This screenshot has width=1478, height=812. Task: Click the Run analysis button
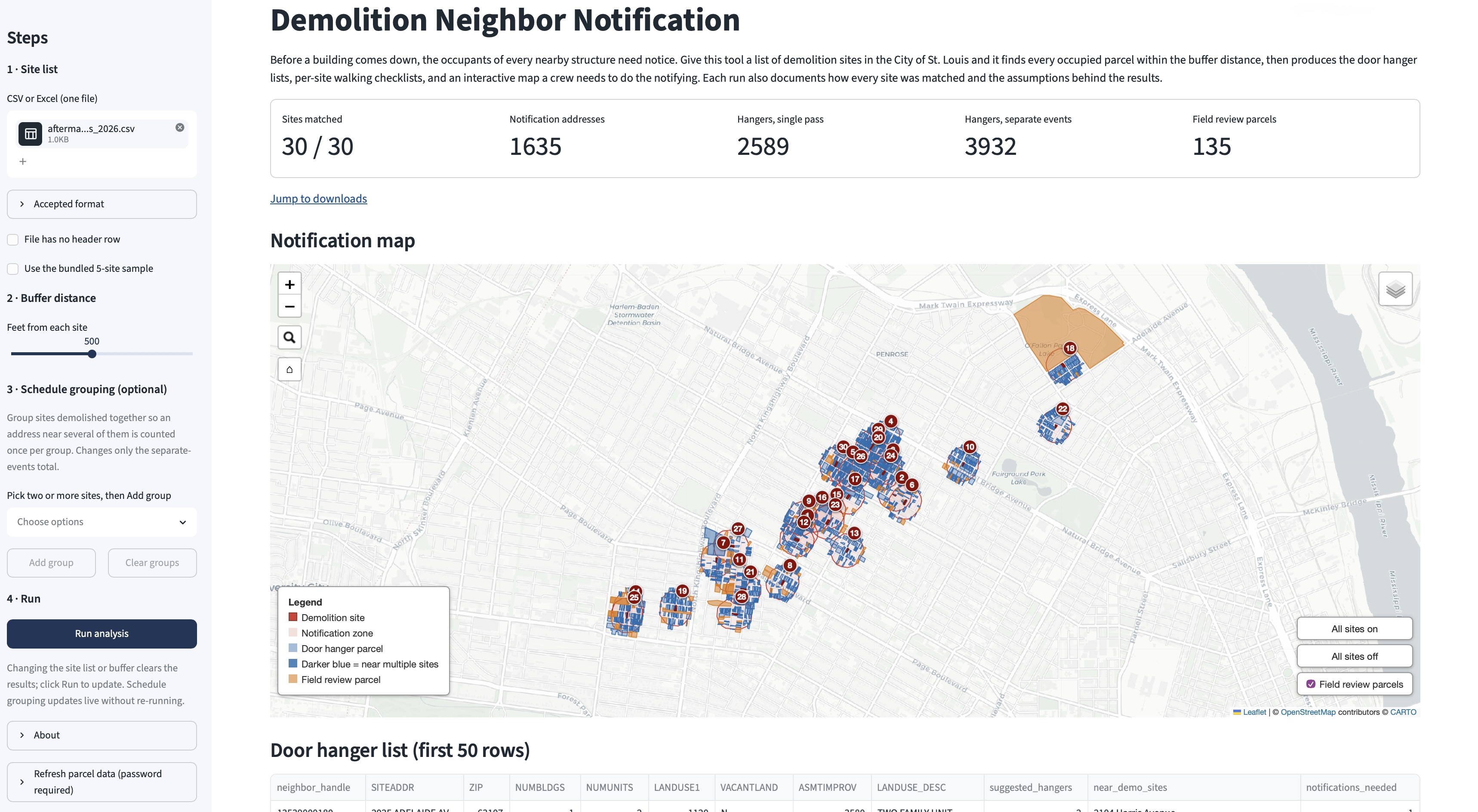102,634
